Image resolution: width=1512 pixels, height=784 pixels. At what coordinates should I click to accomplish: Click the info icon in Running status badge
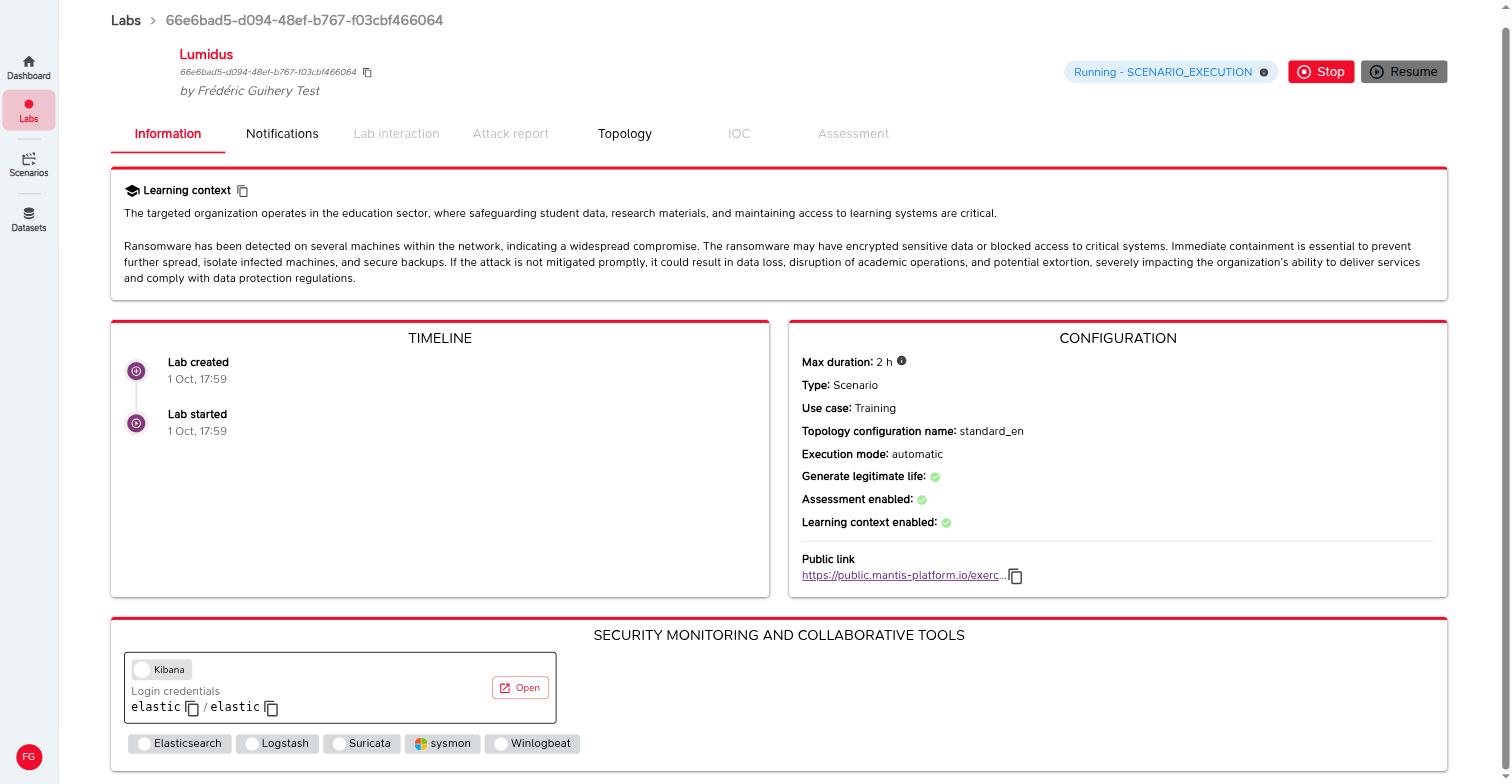pyautogui.click(x=1263, y=72)
